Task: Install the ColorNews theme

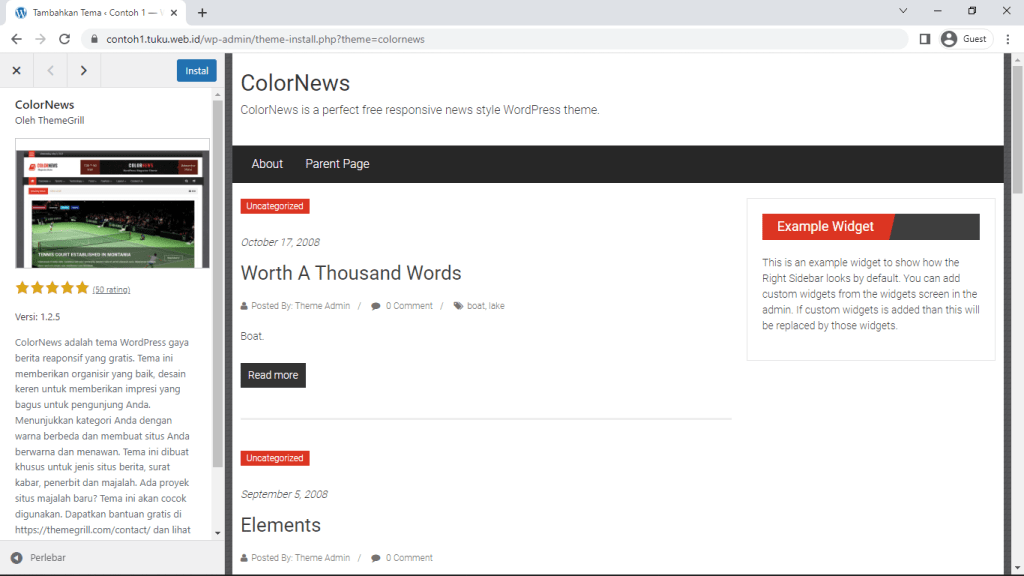Action: point(197,71)
